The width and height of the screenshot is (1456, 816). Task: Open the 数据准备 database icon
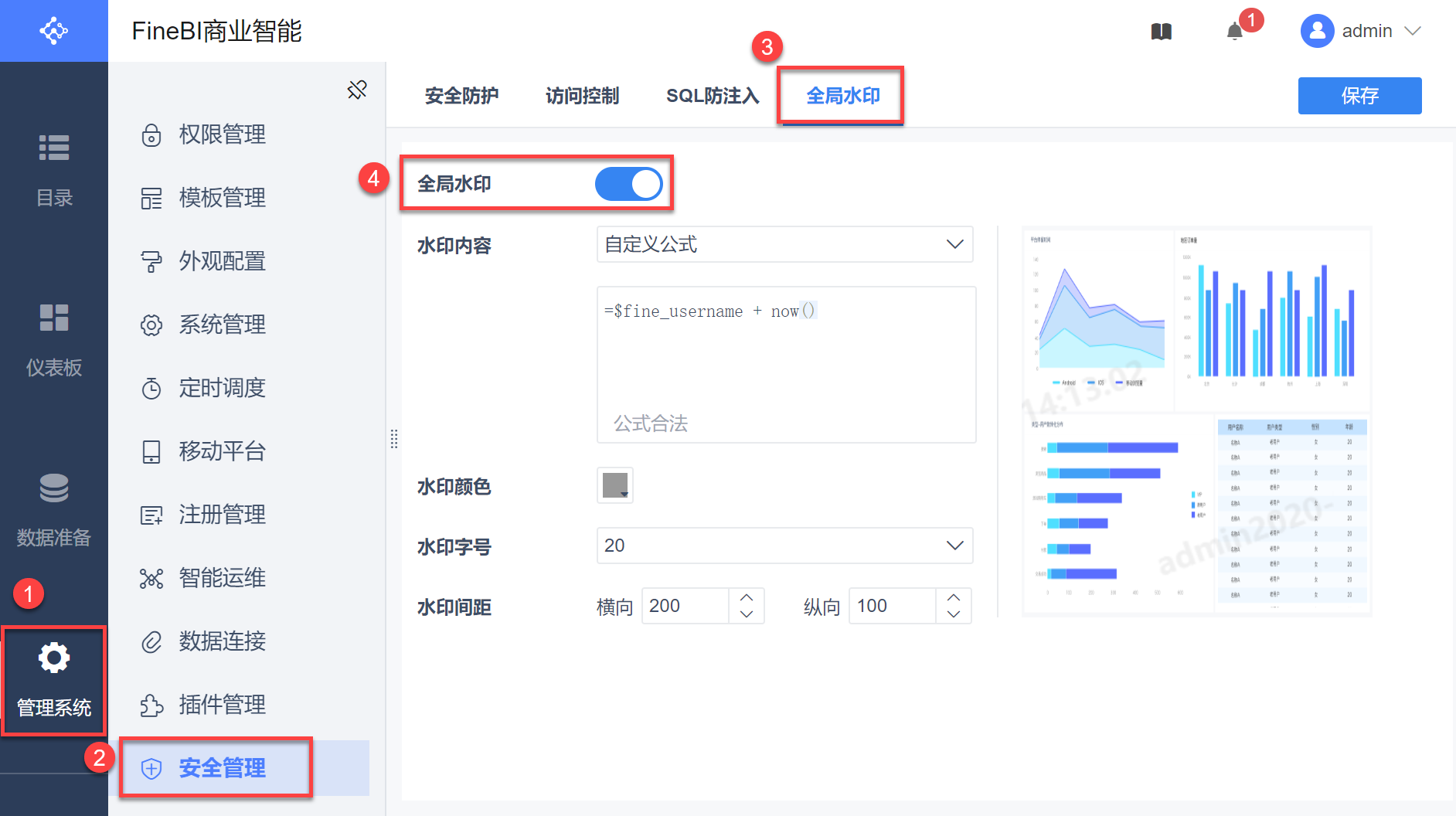coord(54,488)
